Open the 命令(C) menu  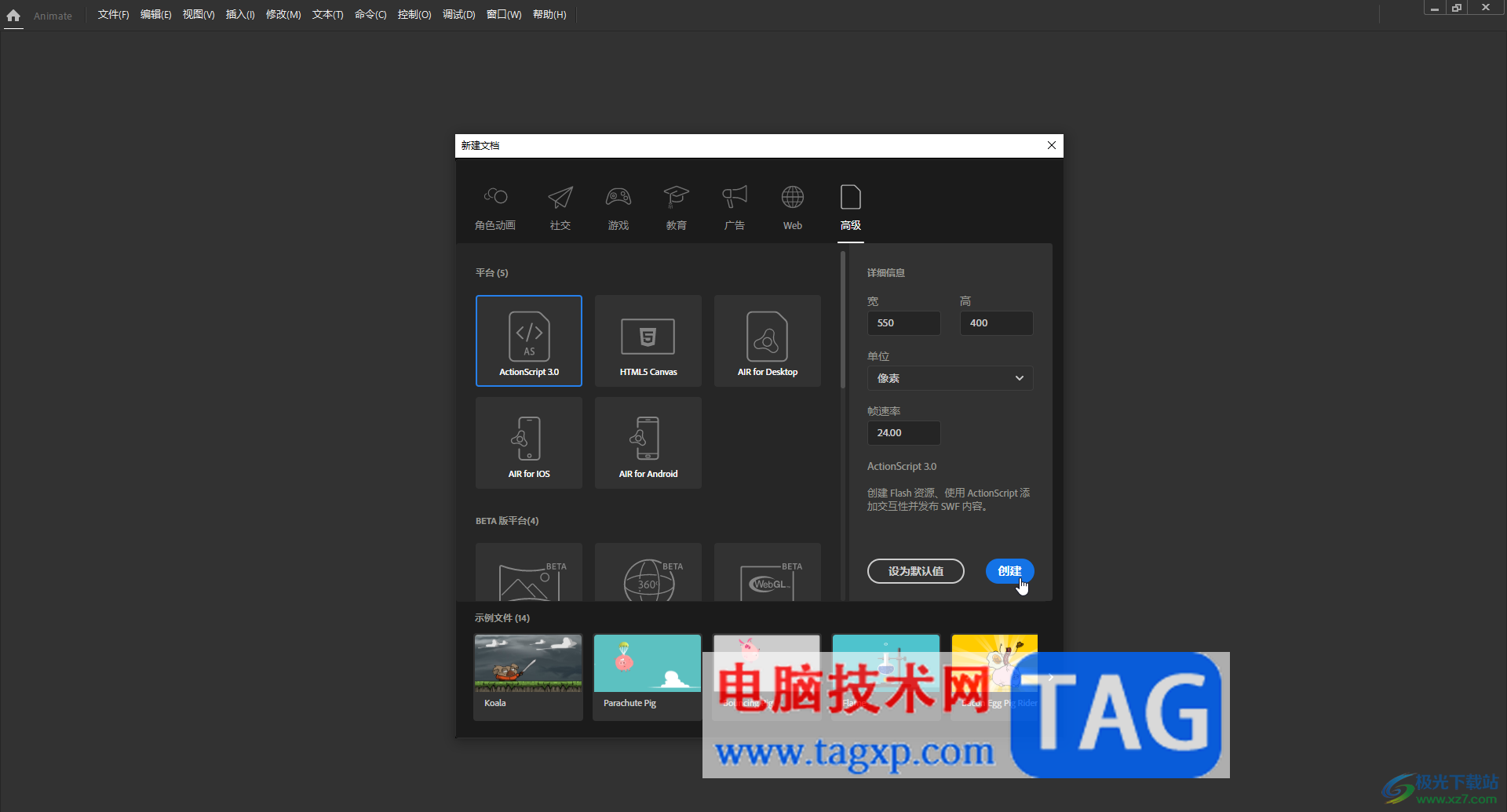(x=370, y=15)
